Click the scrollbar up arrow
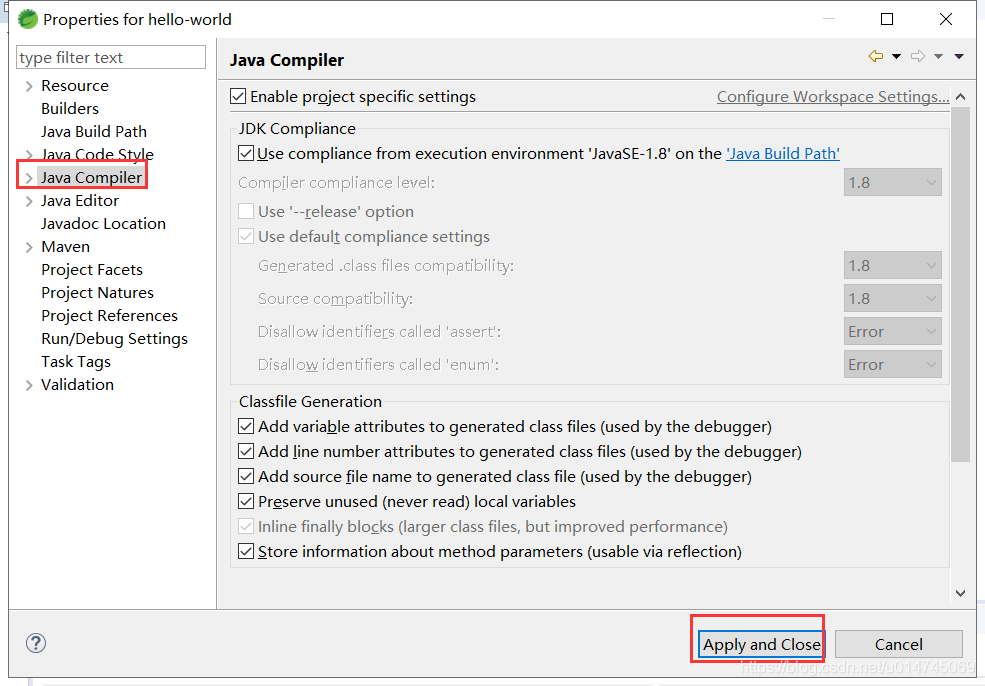This screenshot has width=985, height=686. click(x=961, y=97)
